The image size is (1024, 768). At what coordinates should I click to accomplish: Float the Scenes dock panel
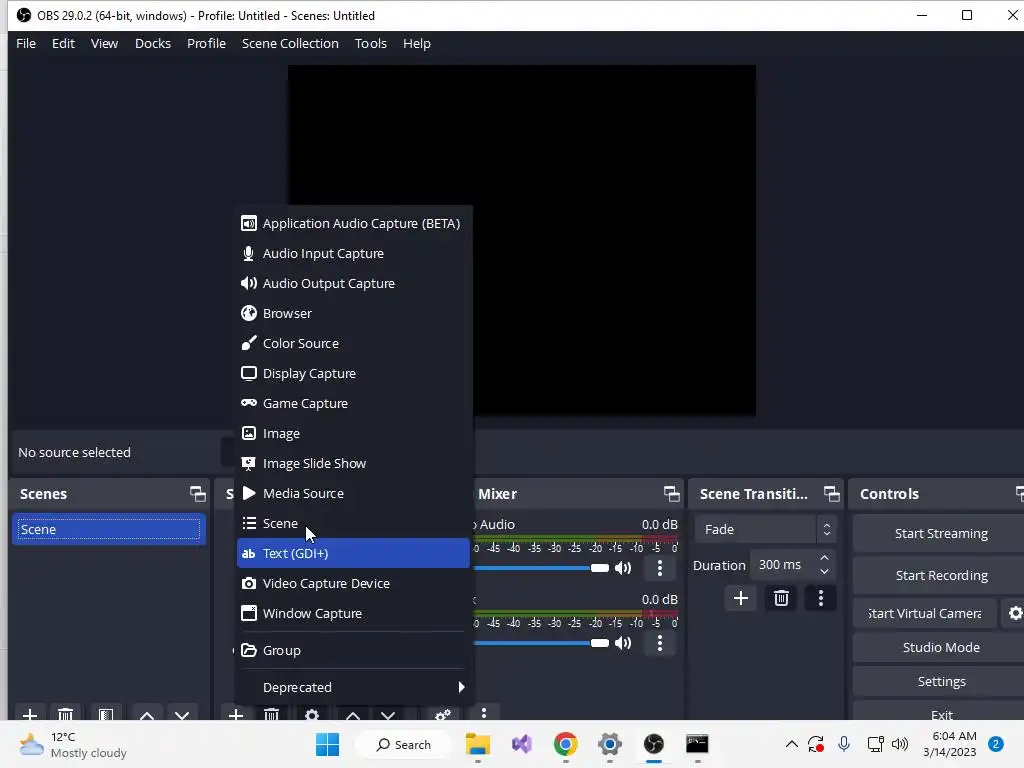[197, 494]
